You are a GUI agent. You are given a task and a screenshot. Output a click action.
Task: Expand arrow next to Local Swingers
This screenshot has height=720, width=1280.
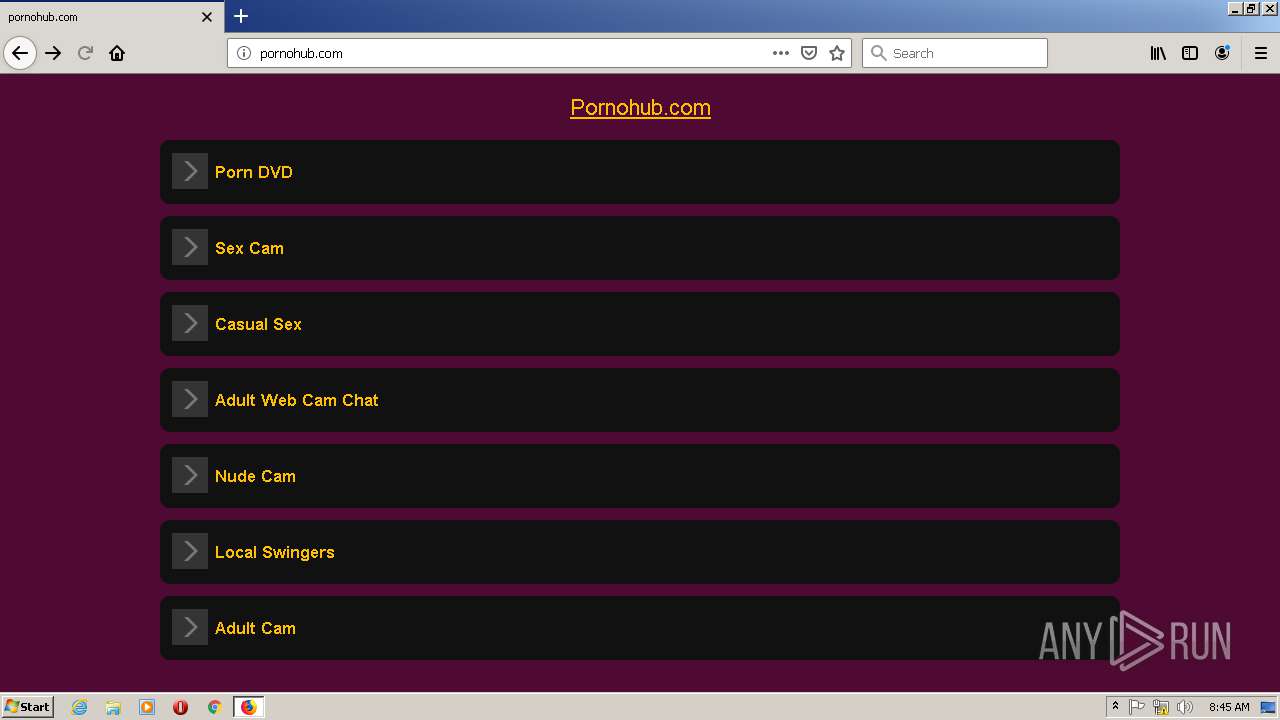tap(190, 551)
